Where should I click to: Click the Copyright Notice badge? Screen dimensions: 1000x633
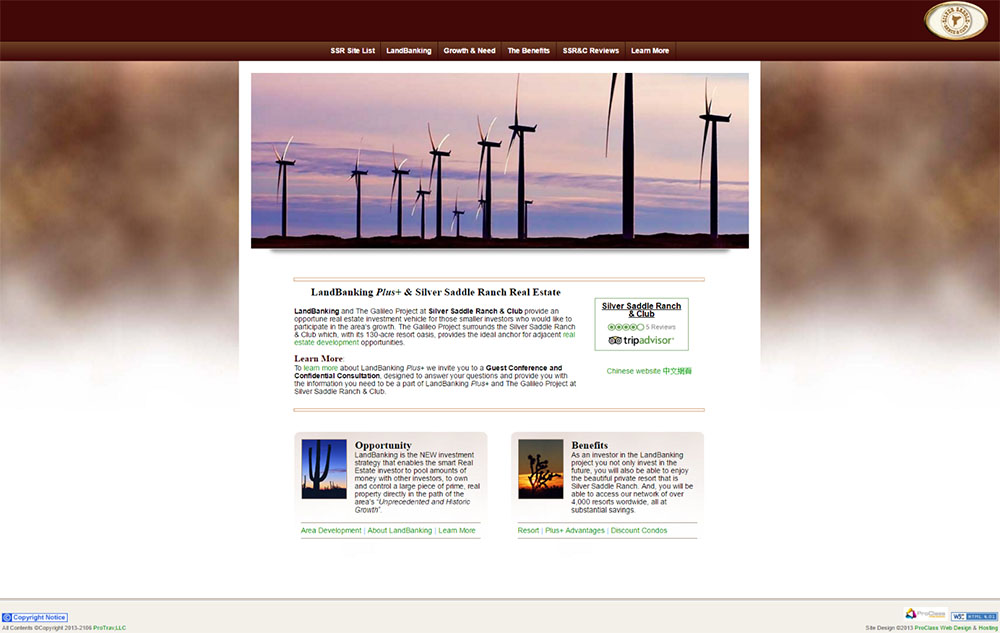[35, 617]
